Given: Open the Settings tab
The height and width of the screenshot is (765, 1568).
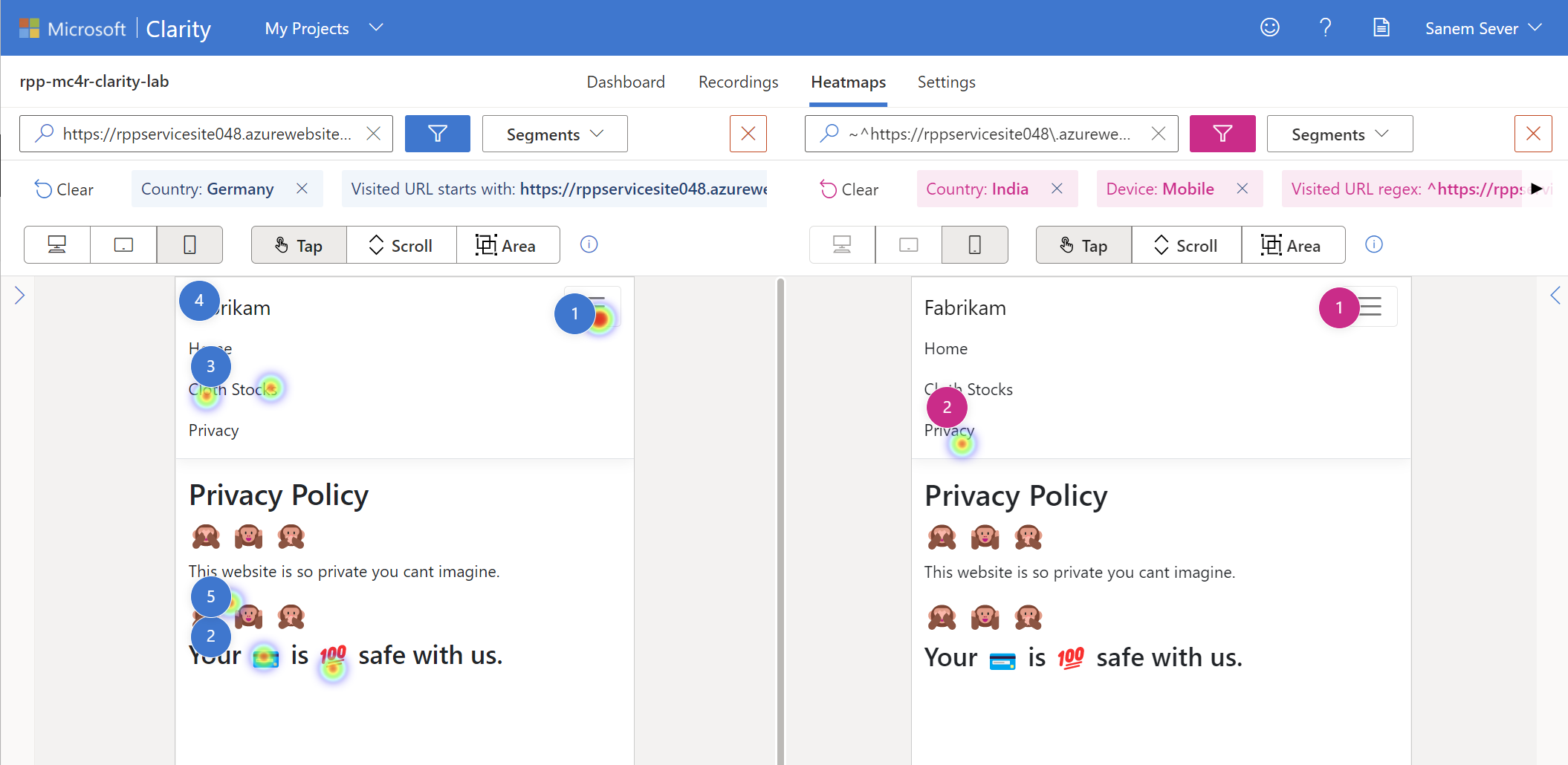Looking at the screenshot, I should click(946, 82).
